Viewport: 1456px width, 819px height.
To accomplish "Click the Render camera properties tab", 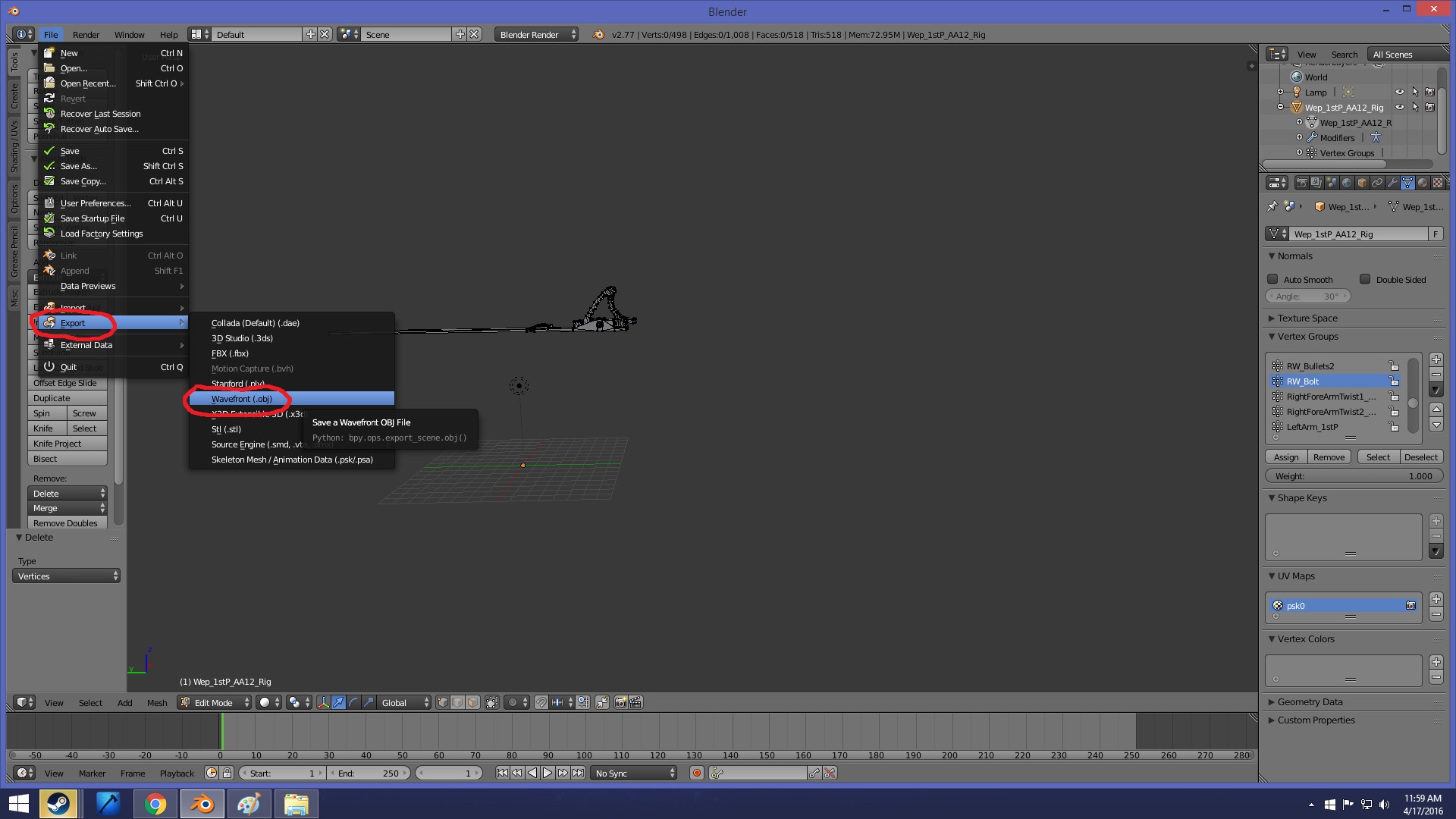I will click(1301, 183).
